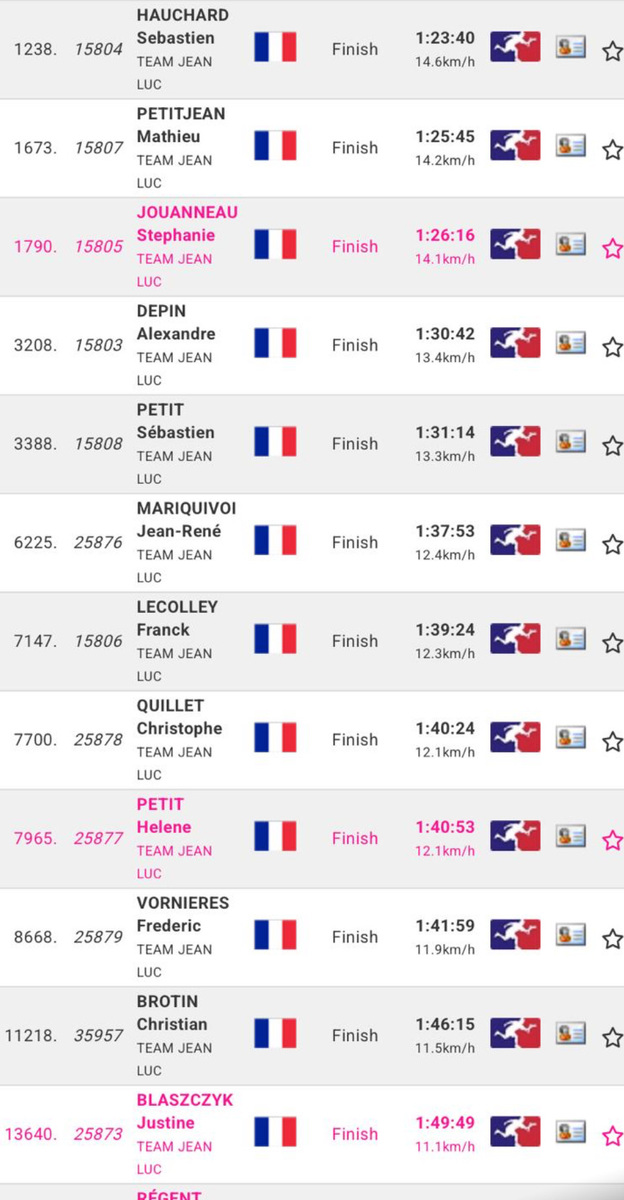Toggle the favorite star for HAUCHARD Sebastien
The width and height of the screenshot is (624, 1200).
[x=612, y=51]
